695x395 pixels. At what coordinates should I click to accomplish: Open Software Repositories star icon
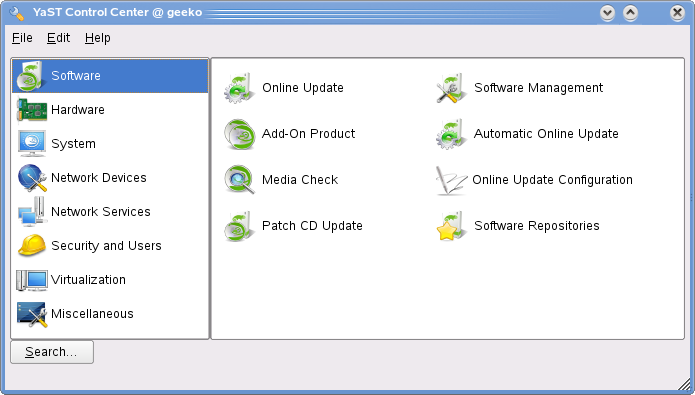click(451, 226)
